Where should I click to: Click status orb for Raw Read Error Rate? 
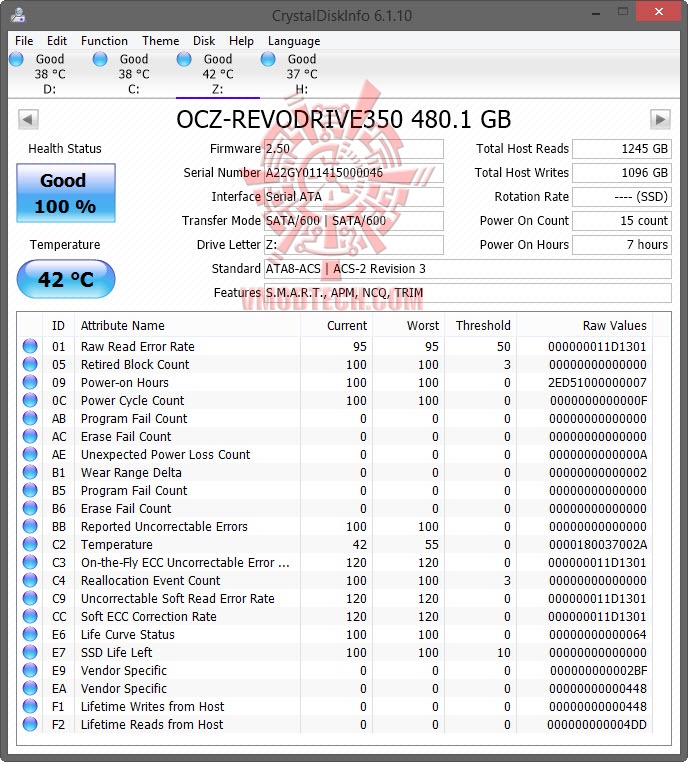30,346
